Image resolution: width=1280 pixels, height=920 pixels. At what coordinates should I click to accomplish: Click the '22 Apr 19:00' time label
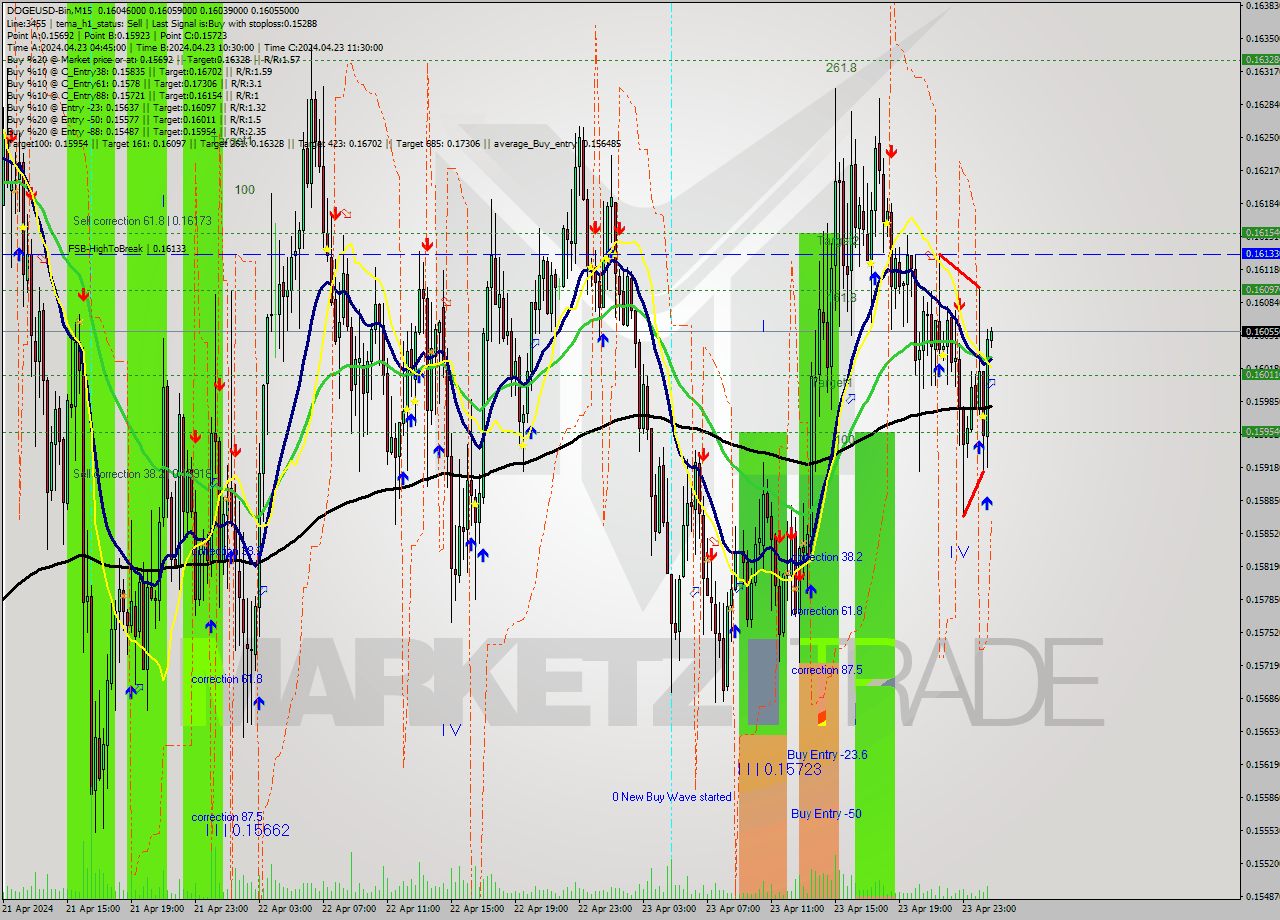[x=541, y=909]
